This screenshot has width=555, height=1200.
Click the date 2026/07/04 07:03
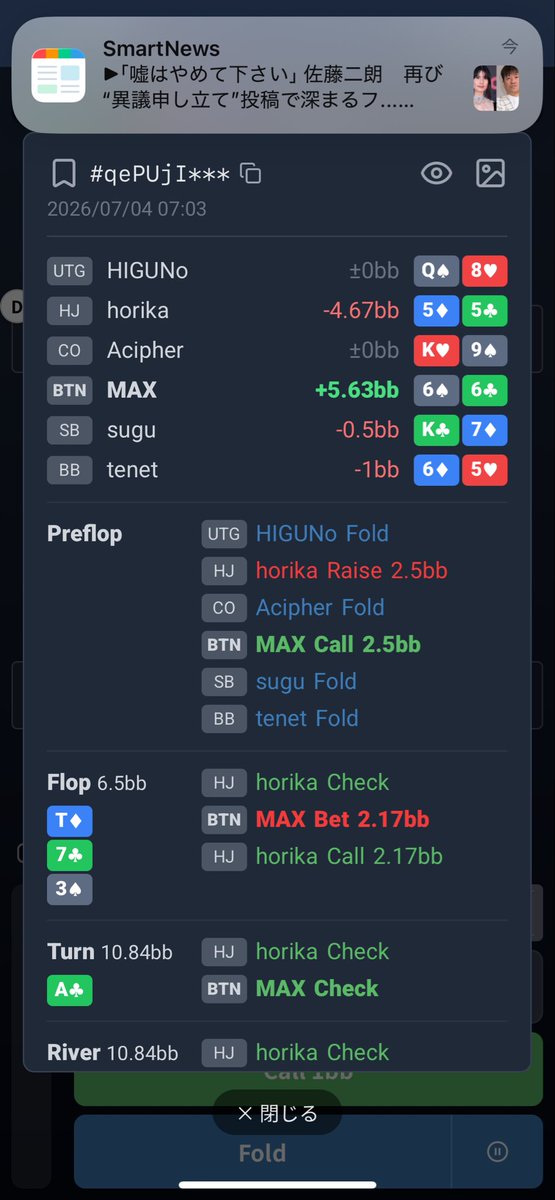click(x=127, y=209)
